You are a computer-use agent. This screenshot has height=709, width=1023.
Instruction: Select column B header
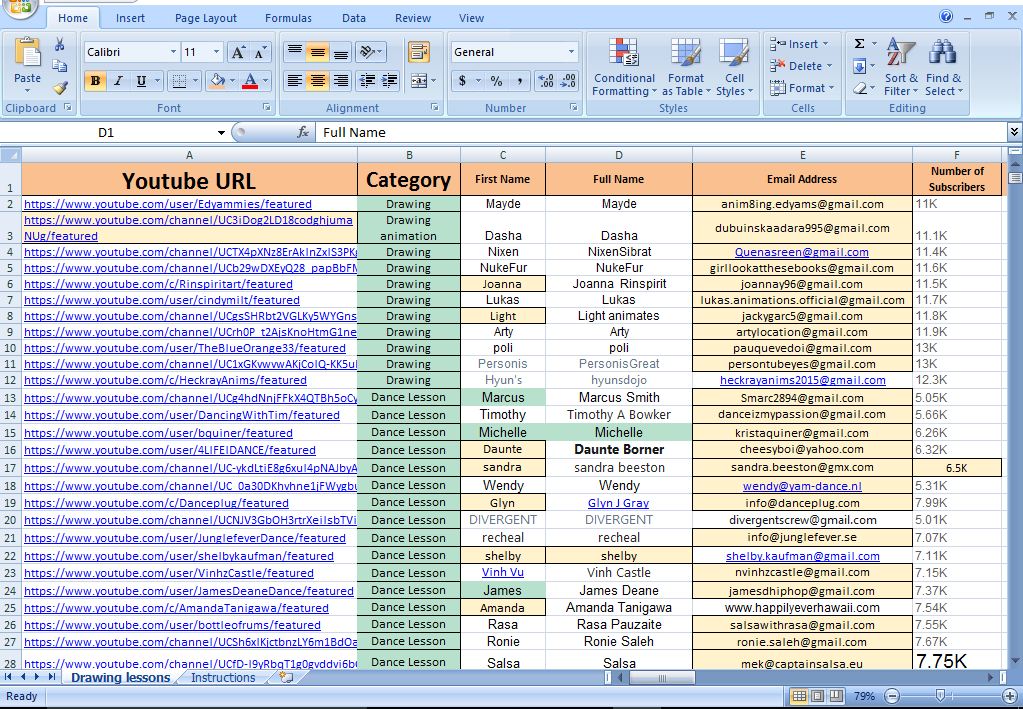coord(409,155)
